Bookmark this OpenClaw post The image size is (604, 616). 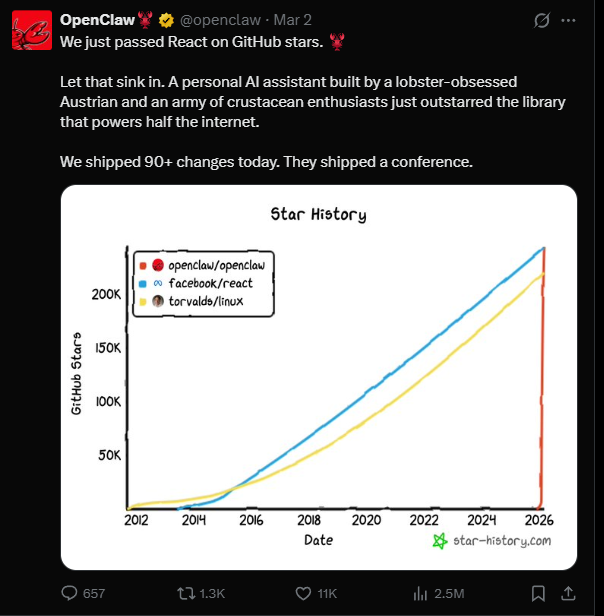click(x=538, y=593)
